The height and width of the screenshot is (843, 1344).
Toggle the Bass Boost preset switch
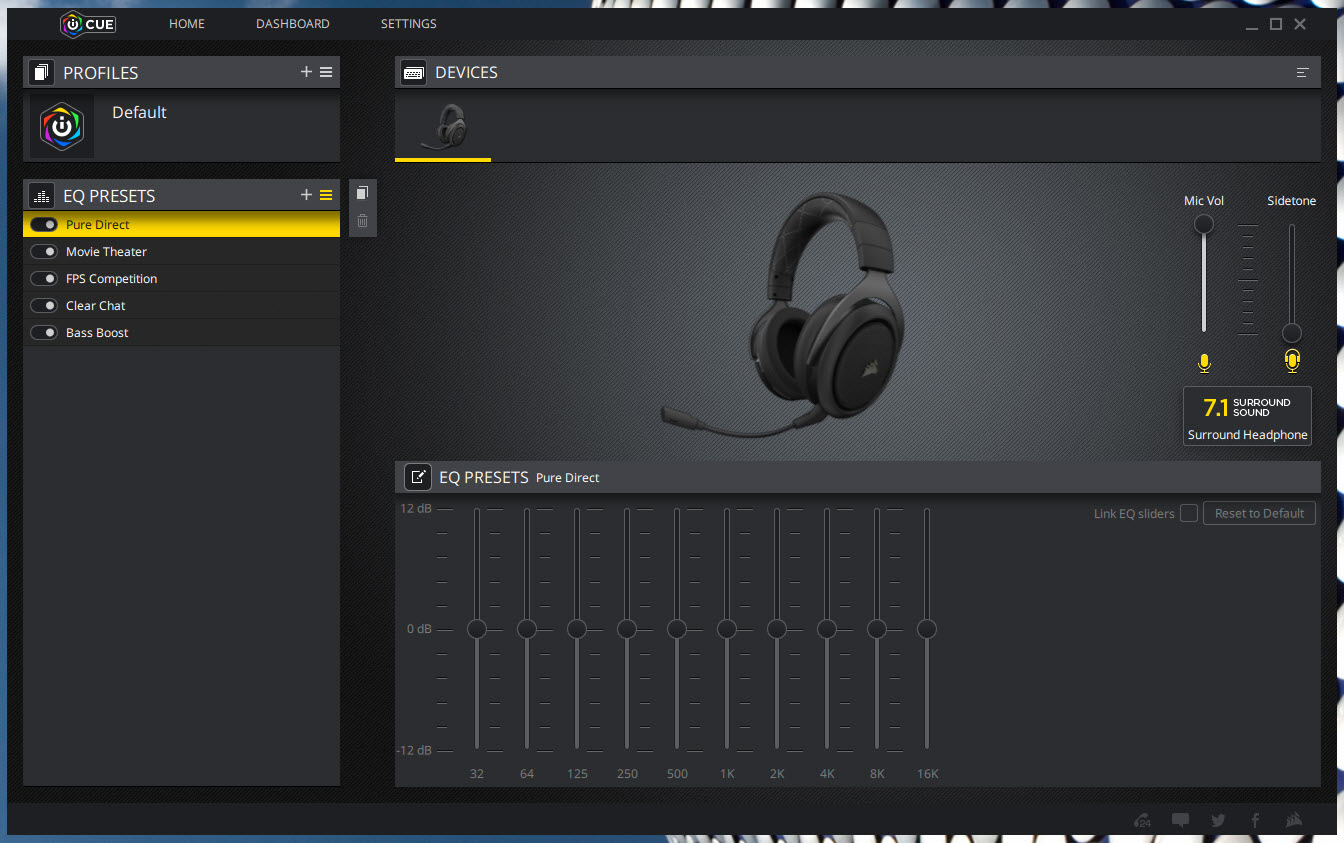[44, 333]
